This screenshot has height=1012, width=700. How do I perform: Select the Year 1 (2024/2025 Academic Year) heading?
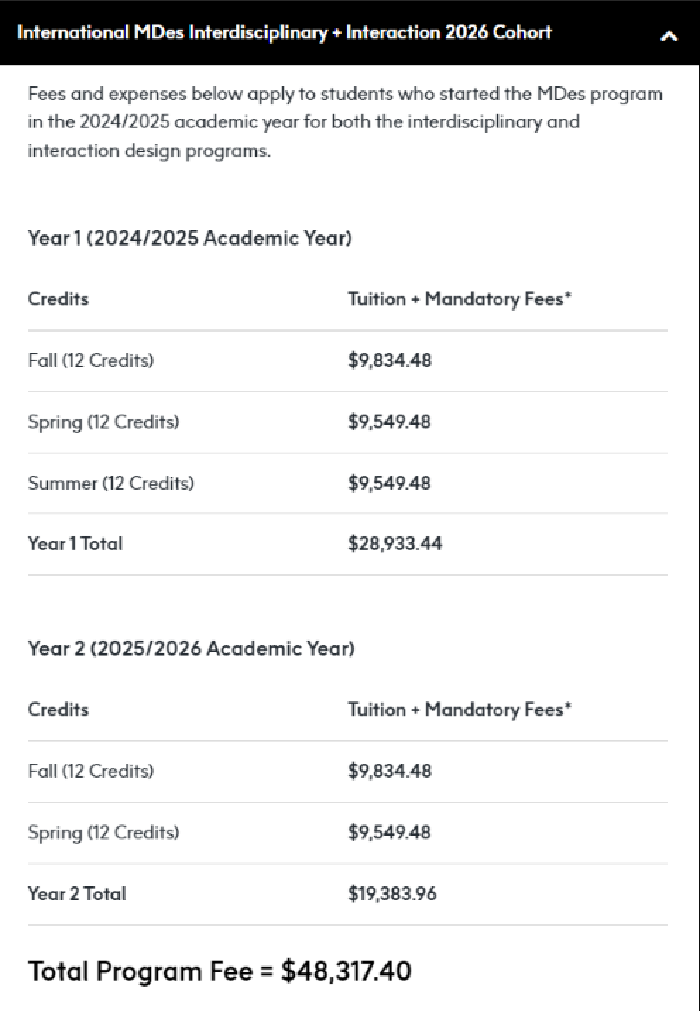point(190,238)
